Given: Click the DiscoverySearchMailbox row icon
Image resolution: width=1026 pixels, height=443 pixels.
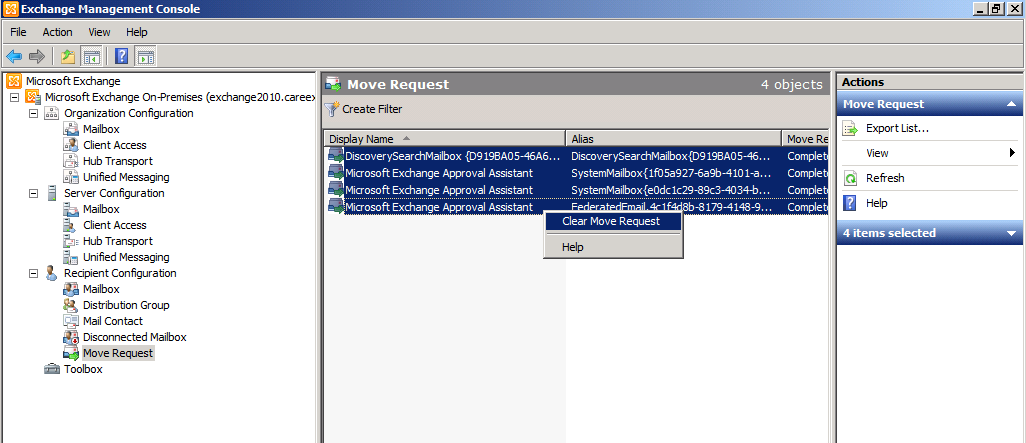Looking at the screenshot, I should point(336,156).
